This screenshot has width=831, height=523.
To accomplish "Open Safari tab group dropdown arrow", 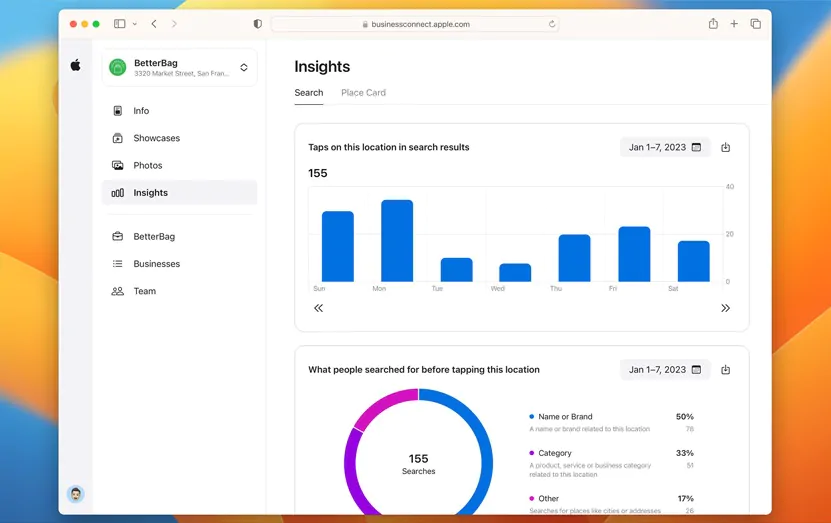I will [x=135, y=24].
